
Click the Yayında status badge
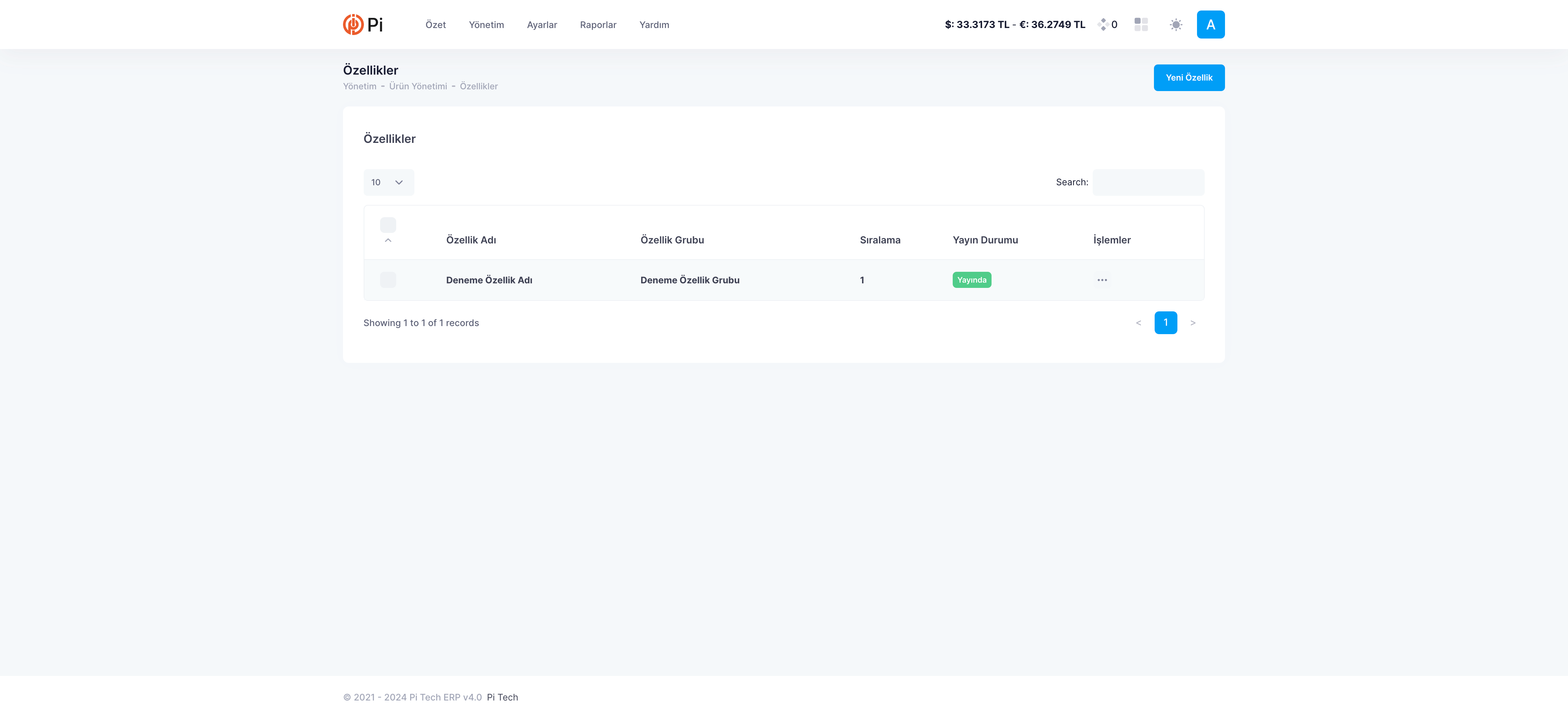point(972,280)
